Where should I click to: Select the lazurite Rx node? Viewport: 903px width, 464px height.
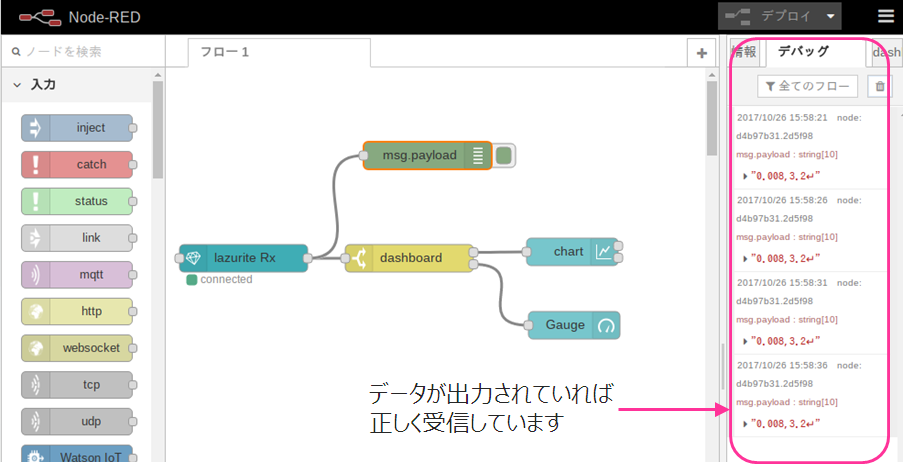click(244, 258)
